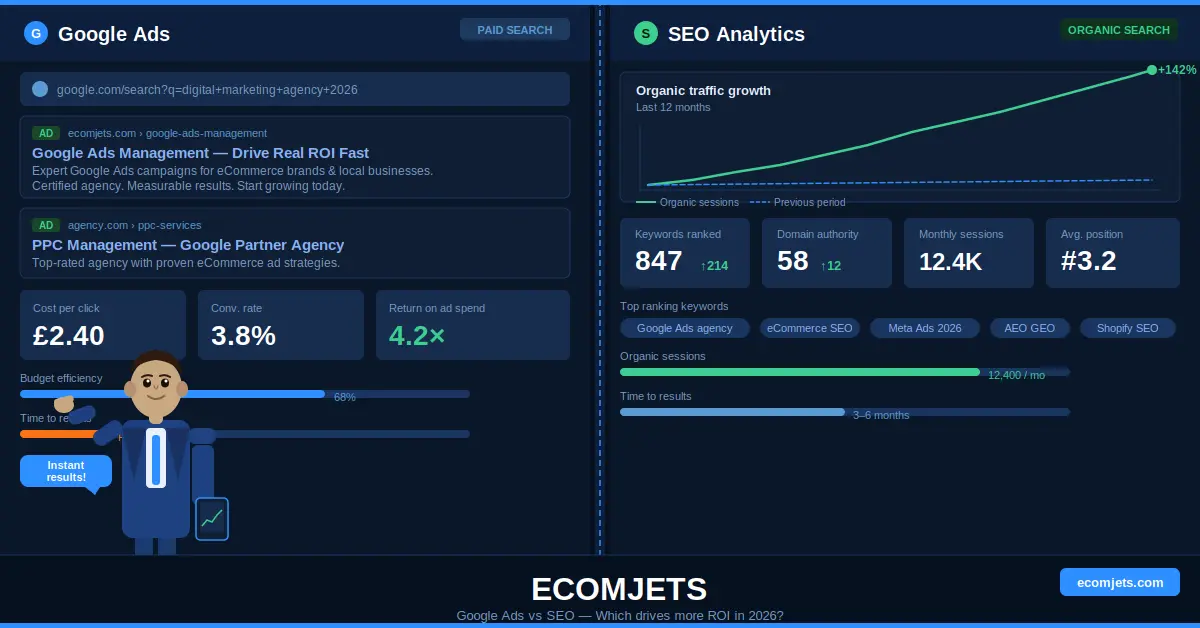Screen dimensions: 1200x628
Task: Click the +142% growth endpoint marker
Action: point(1152,70)
